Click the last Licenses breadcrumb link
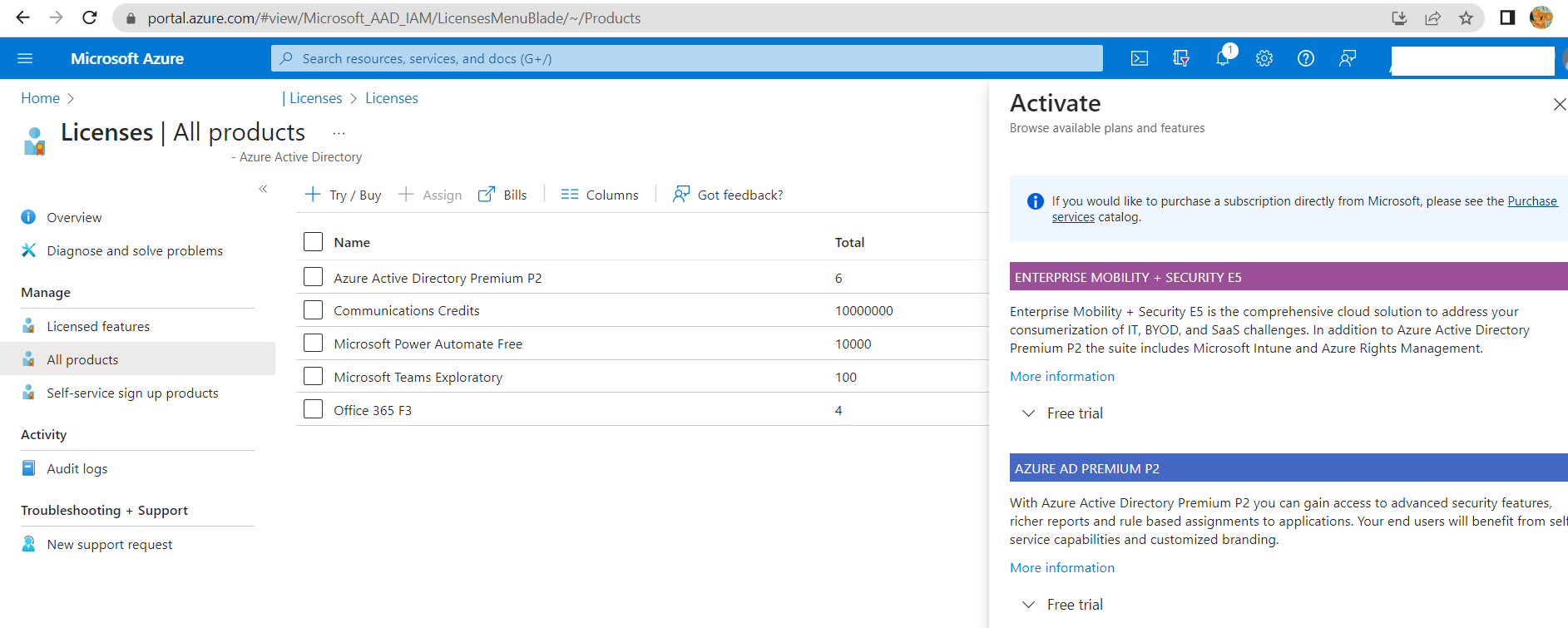Screen dimensions: 1568x628 [391, 98]
